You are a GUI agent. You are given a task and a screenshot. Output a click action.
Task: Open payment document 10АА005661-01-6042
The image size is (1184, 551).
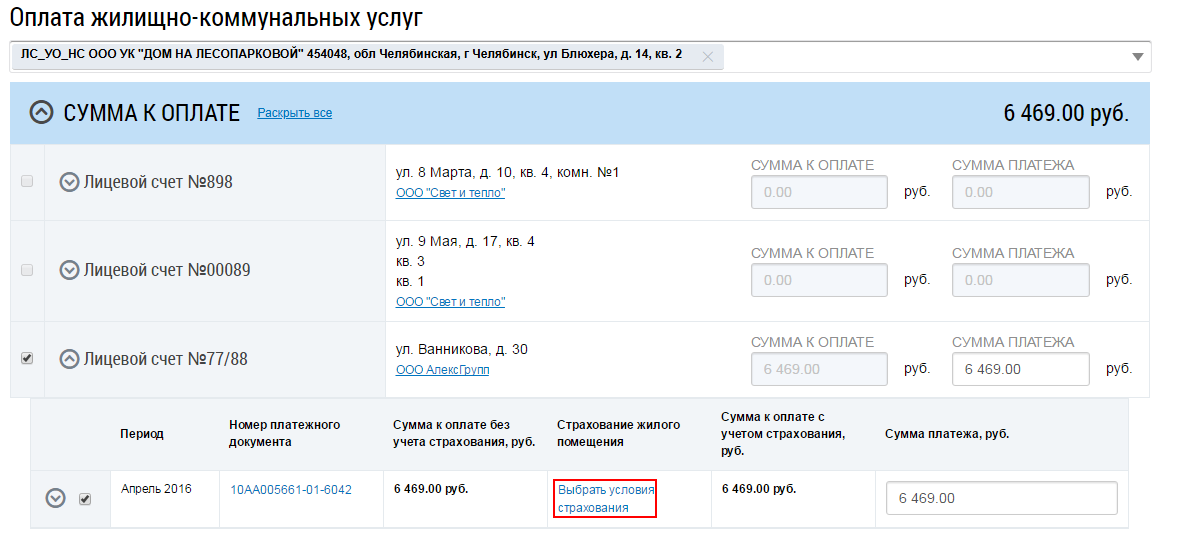point(291,490)
